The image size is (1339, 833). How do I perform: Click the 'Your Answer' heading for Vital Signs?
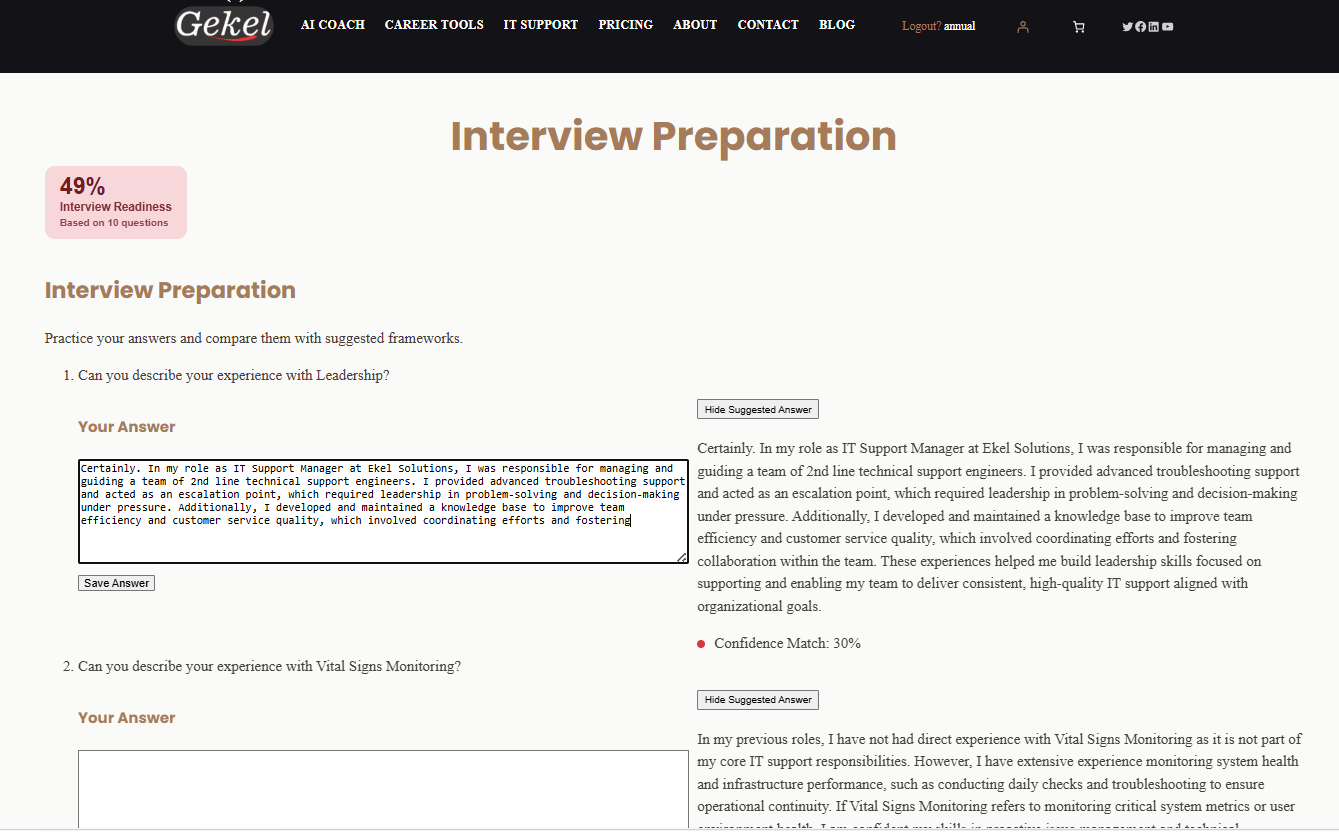[x=127, y=718]
